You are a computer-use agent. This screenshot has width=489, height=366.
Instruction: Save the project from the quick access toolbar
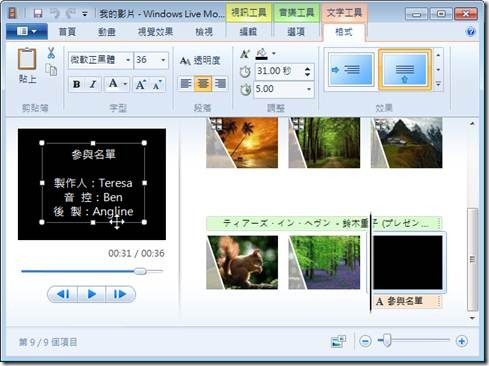pos(38,13)
